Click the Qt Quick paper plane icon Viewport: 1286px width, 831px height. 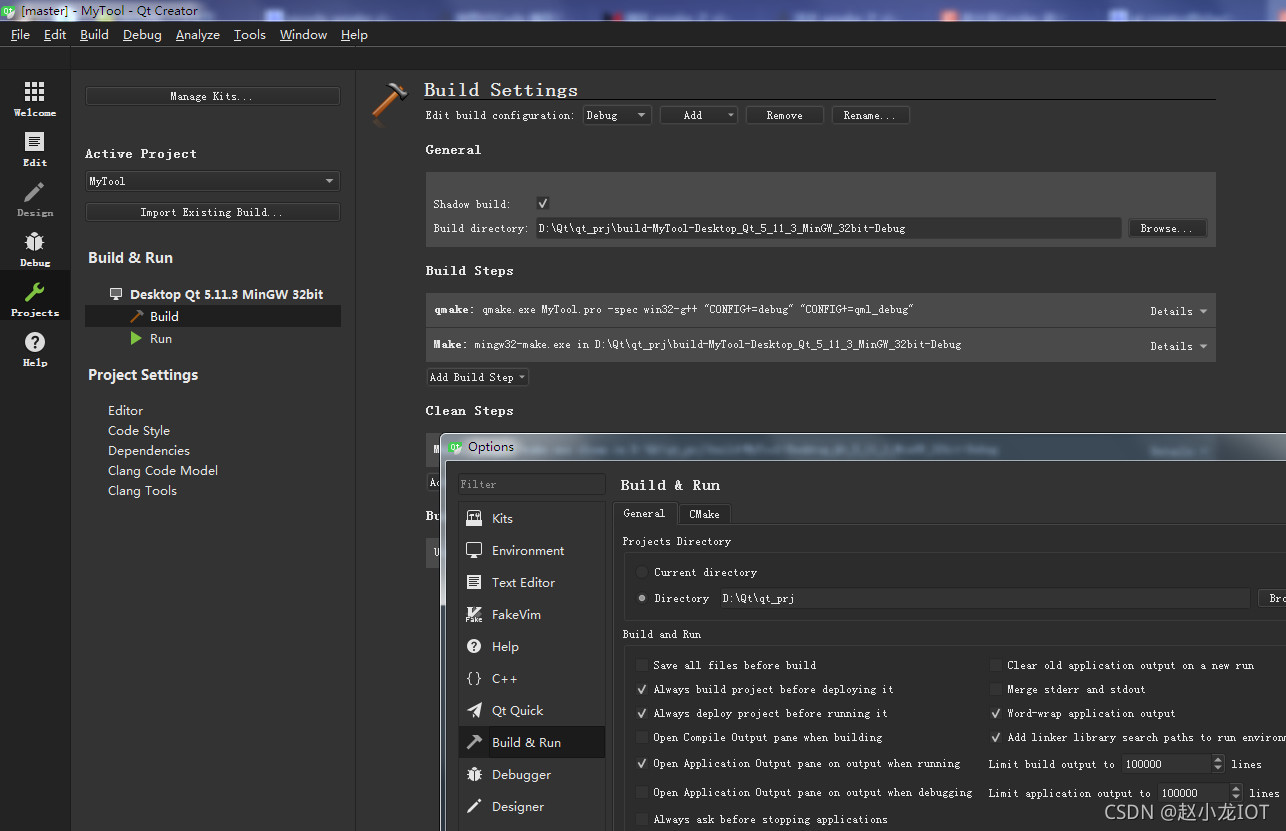[474, 710]
